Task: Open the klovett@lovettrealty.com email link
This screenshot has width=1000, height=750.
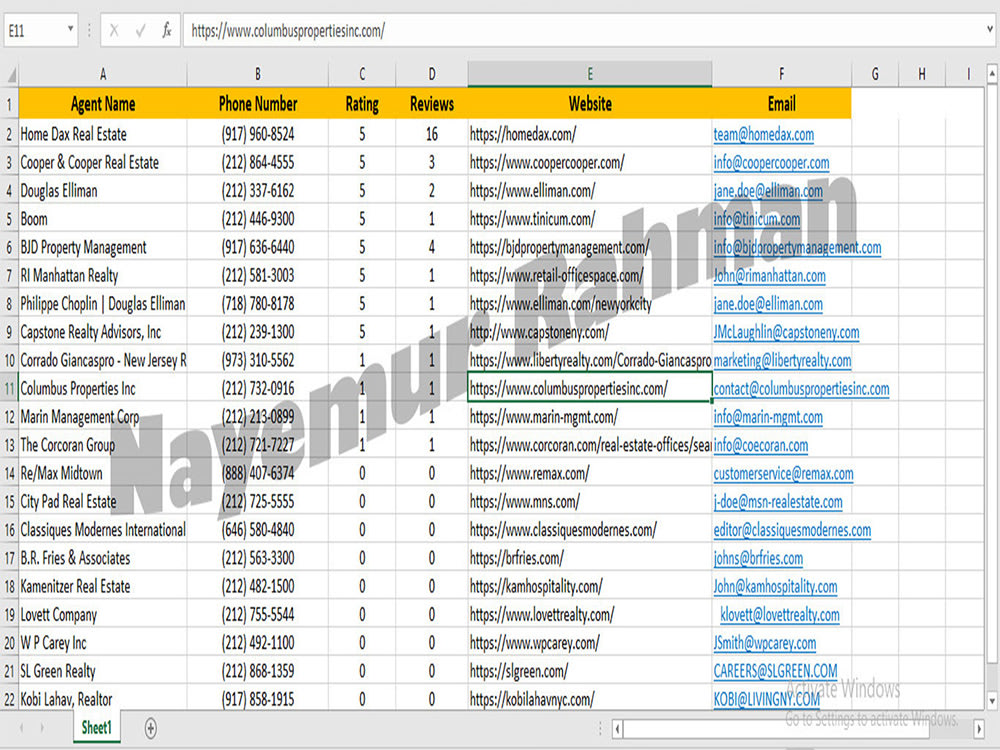Action: 780,615
